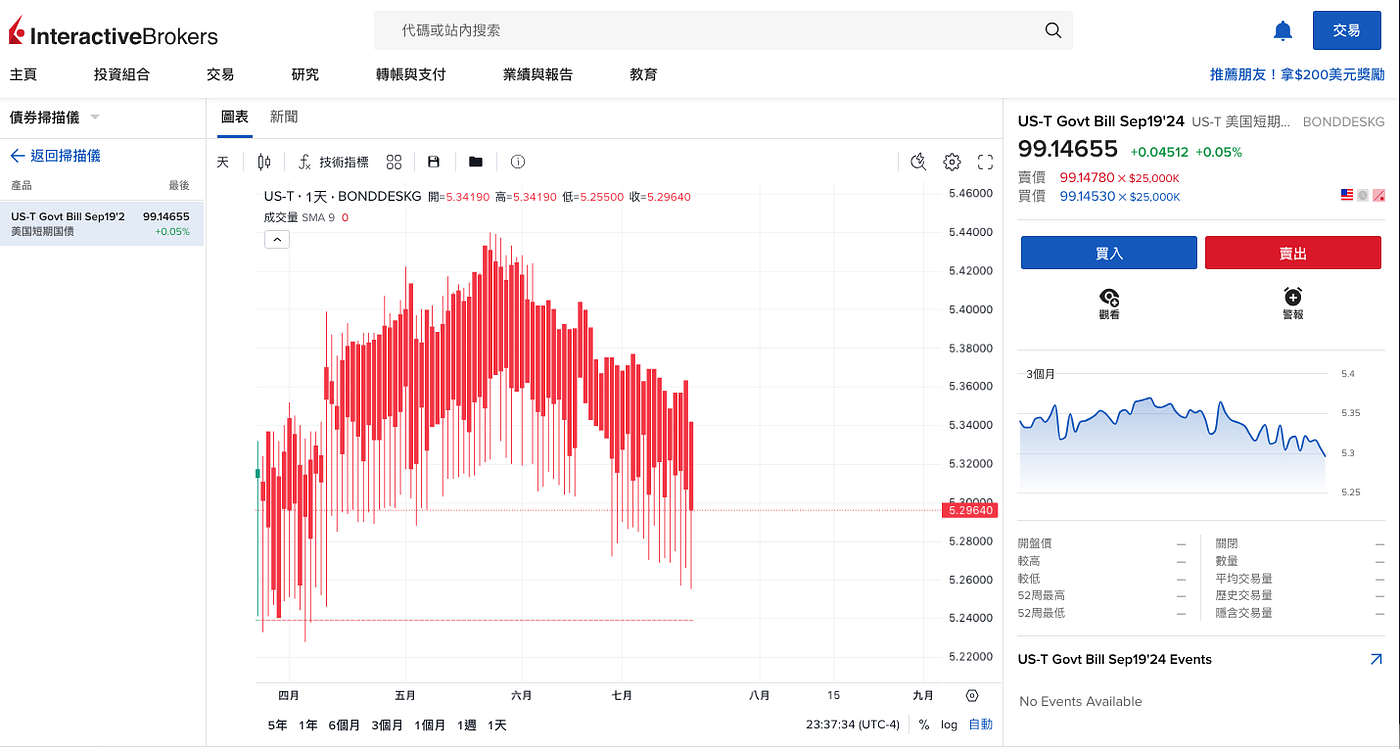Open events arrow link icon
Viewport: 1400px width, 749px height.
[1376, 659]
